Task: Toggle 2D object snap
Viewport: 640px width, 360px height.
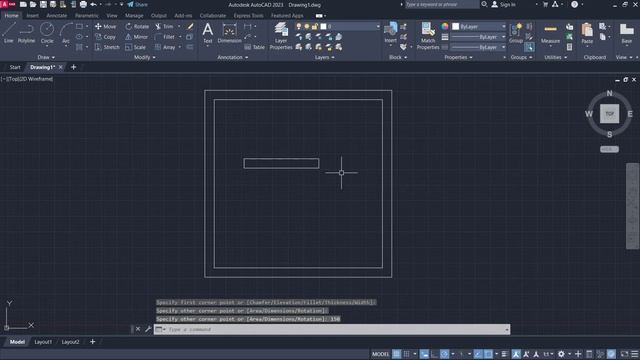Action: (x=488, y=354)
